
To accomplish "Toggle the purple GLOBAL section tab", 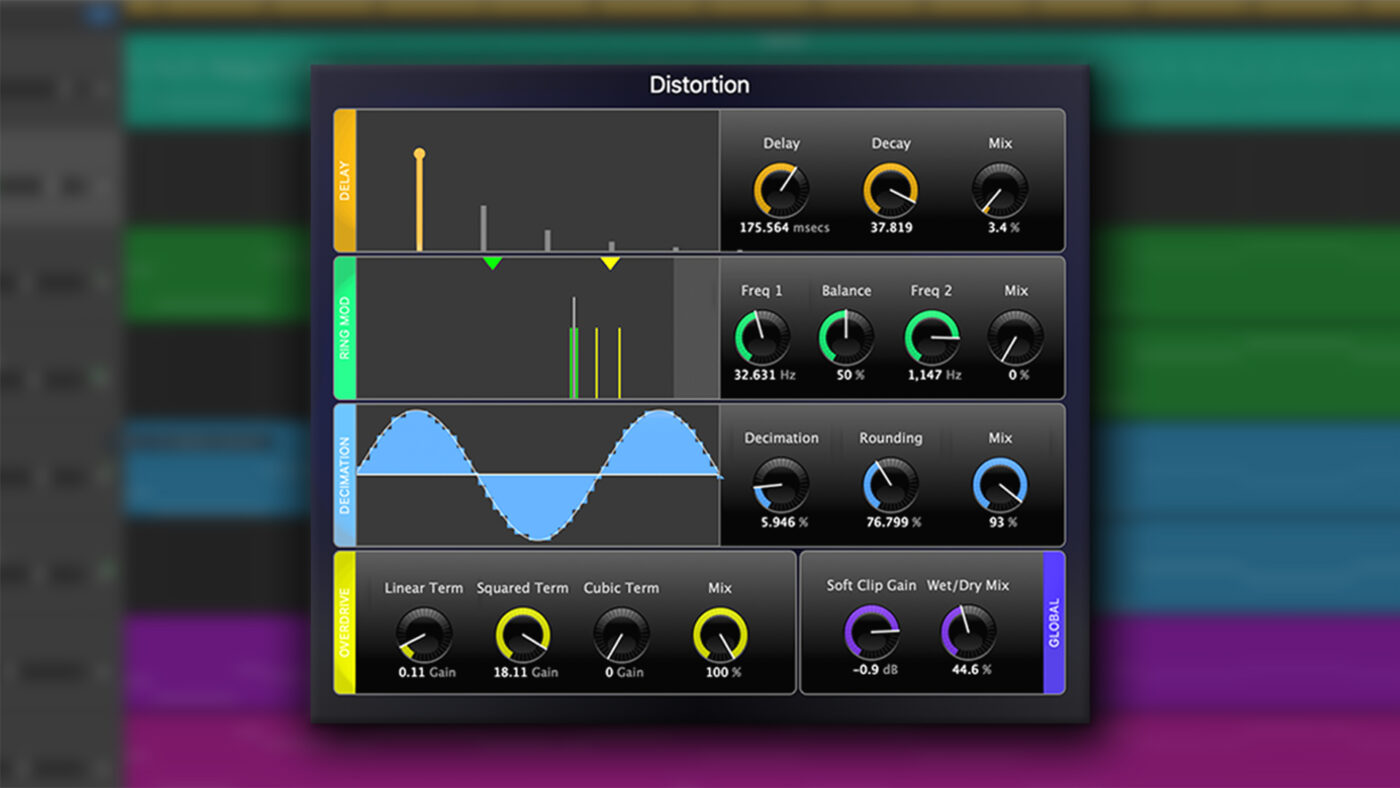I will 1054,622.
